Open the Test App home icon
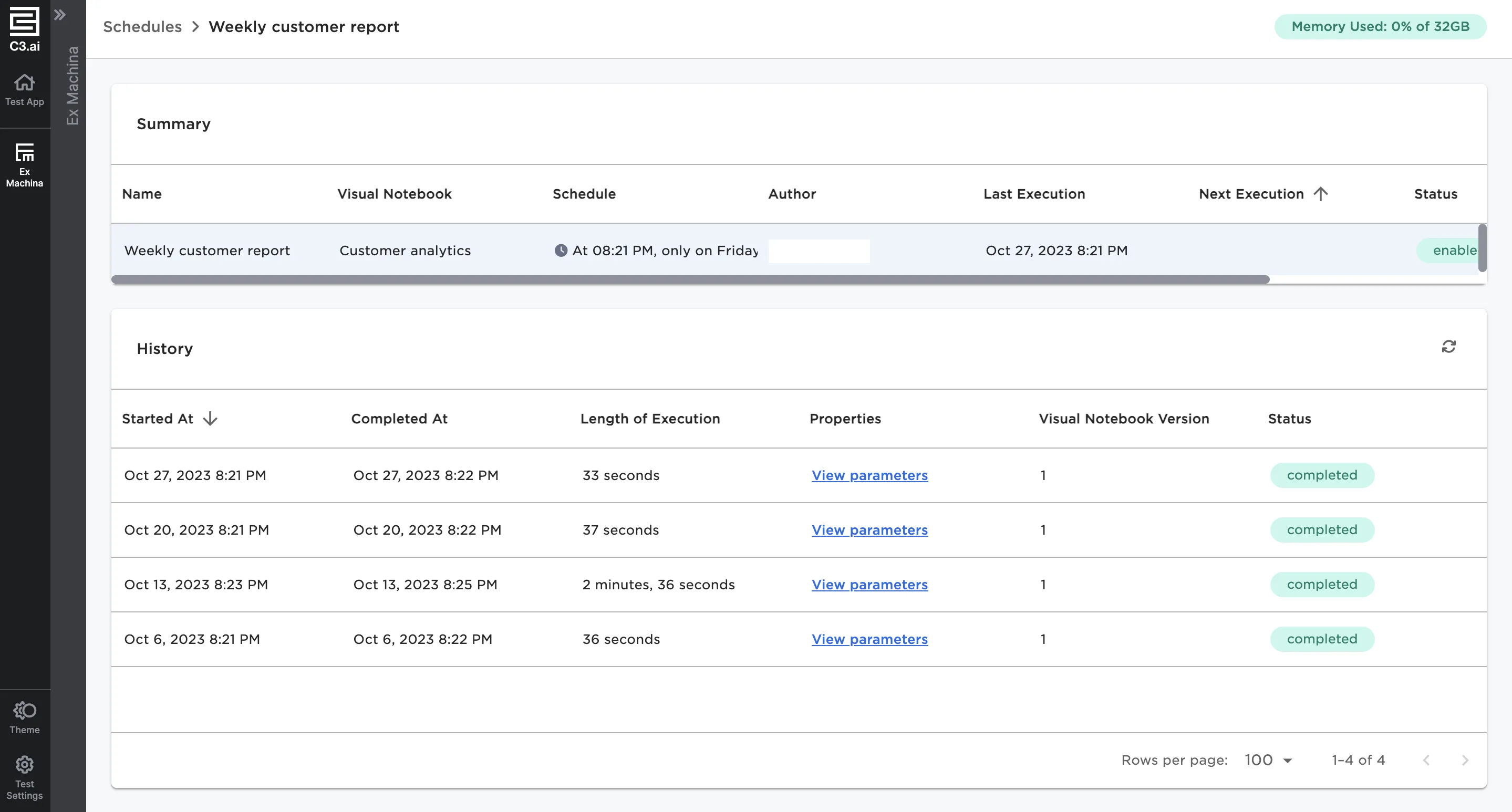The width and height of the screenshot is (1512, 812). 24,83
